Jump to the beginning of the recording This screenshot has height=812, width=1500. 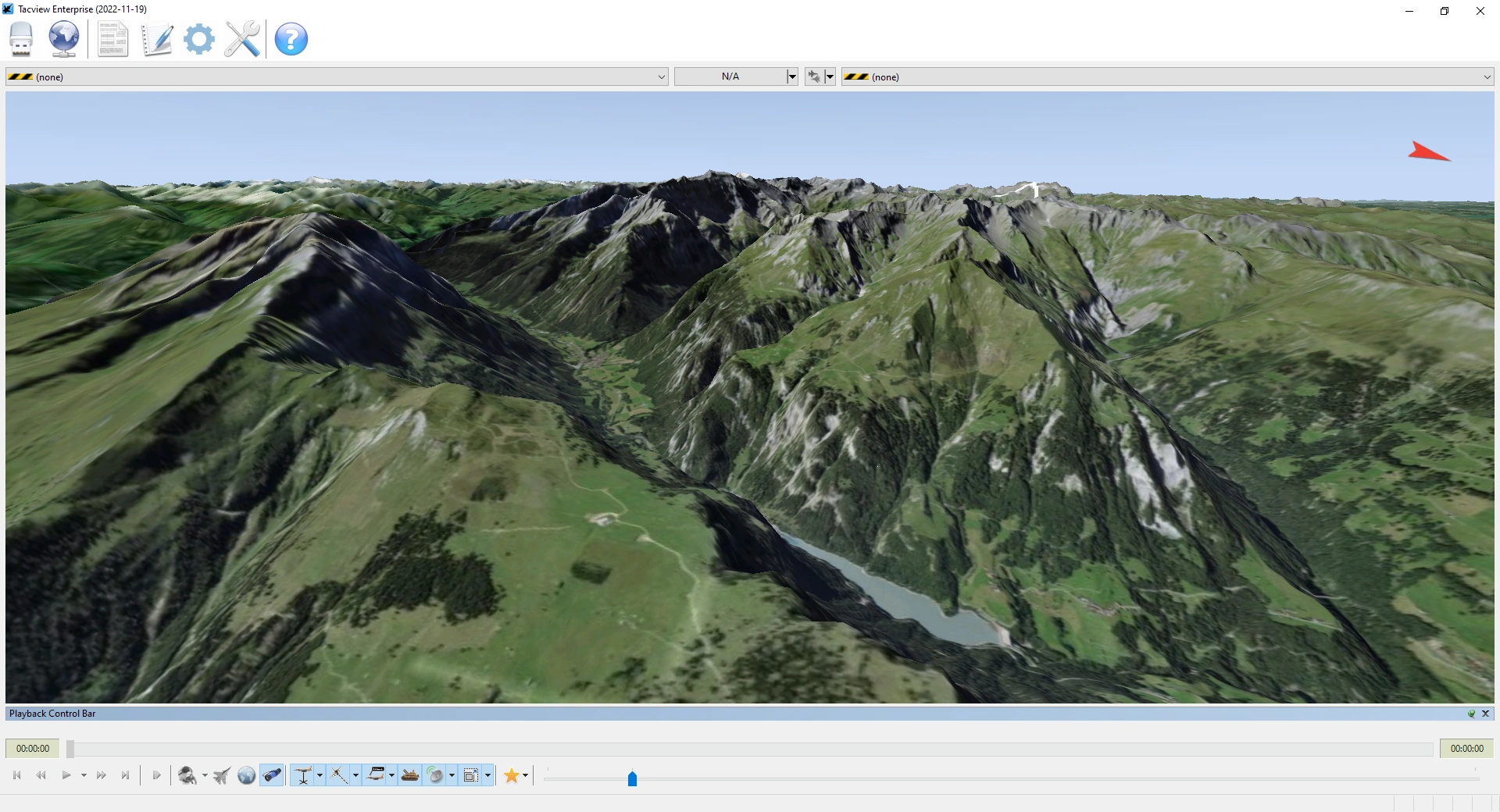pos(17,775)
